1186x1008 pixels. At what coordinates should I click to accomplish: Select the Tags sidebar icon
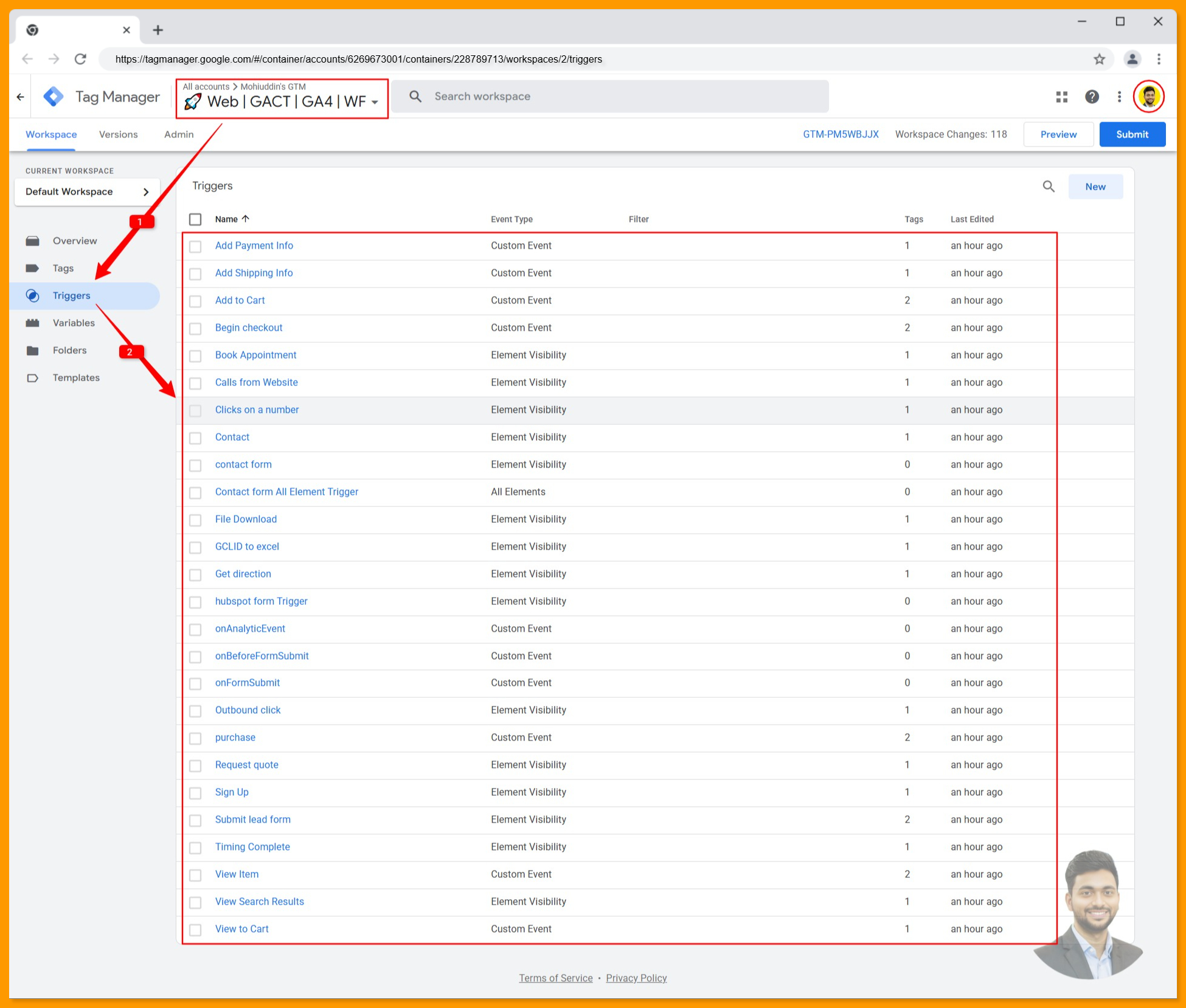click(x=33, y=268)
